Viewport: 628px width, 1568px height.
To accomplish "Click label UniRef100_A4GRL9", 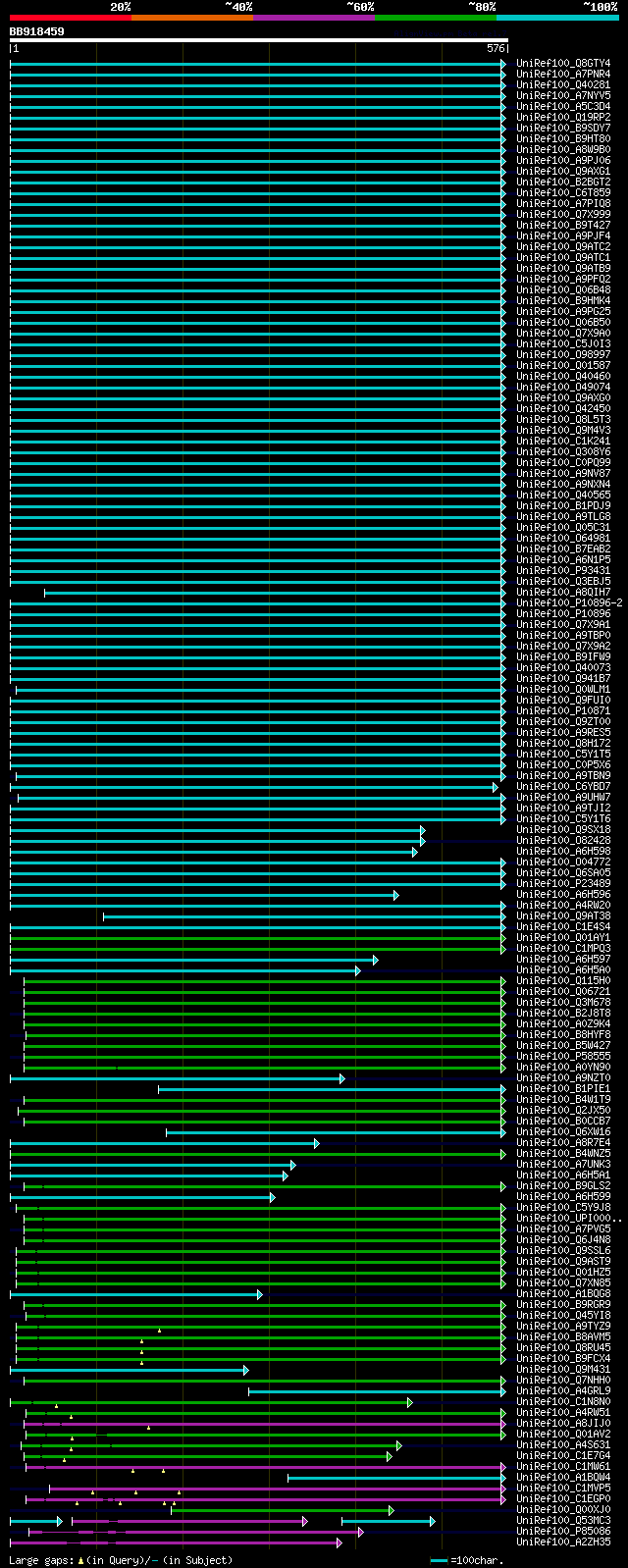I will click(x=563, y=1391).
